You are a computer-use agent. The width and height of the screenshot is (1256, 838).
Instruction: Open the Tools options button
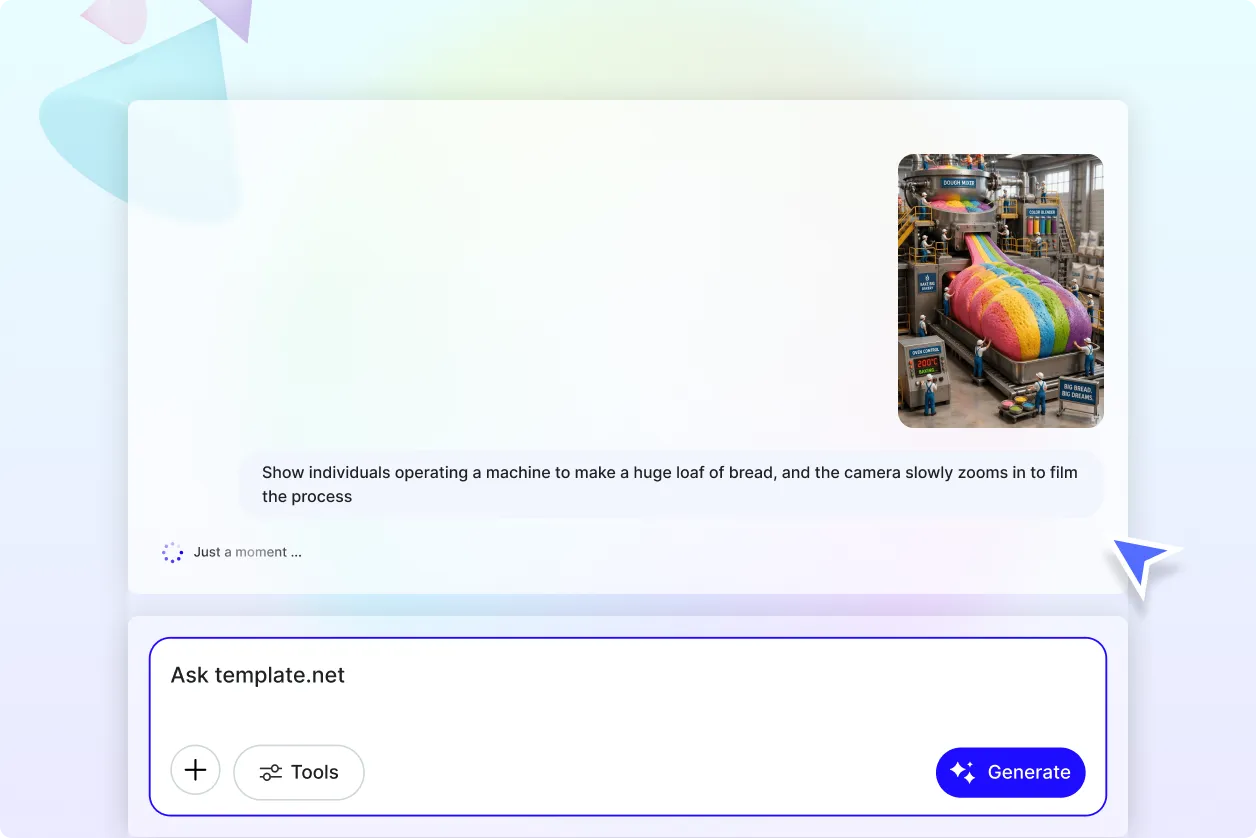(299, 772)
